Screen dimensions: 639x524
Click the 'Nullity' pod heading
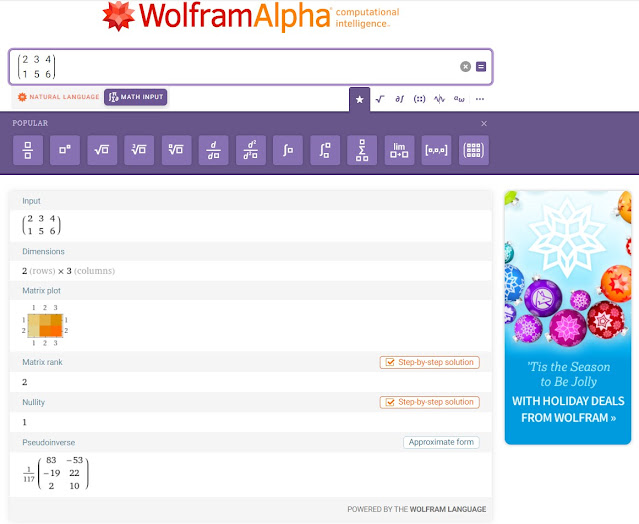(33, 402)
